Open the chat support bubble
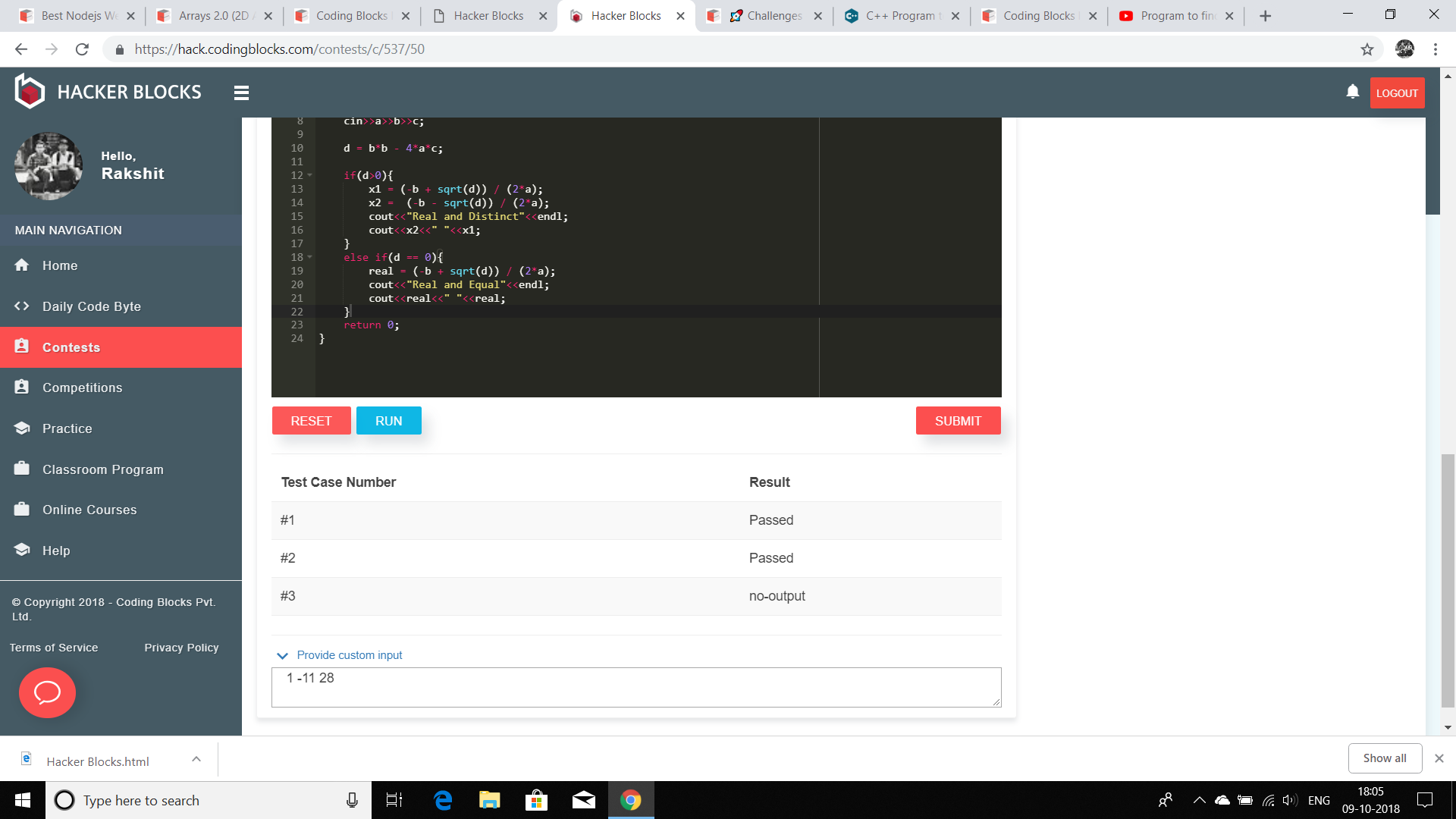 click(x=47, y=692)
